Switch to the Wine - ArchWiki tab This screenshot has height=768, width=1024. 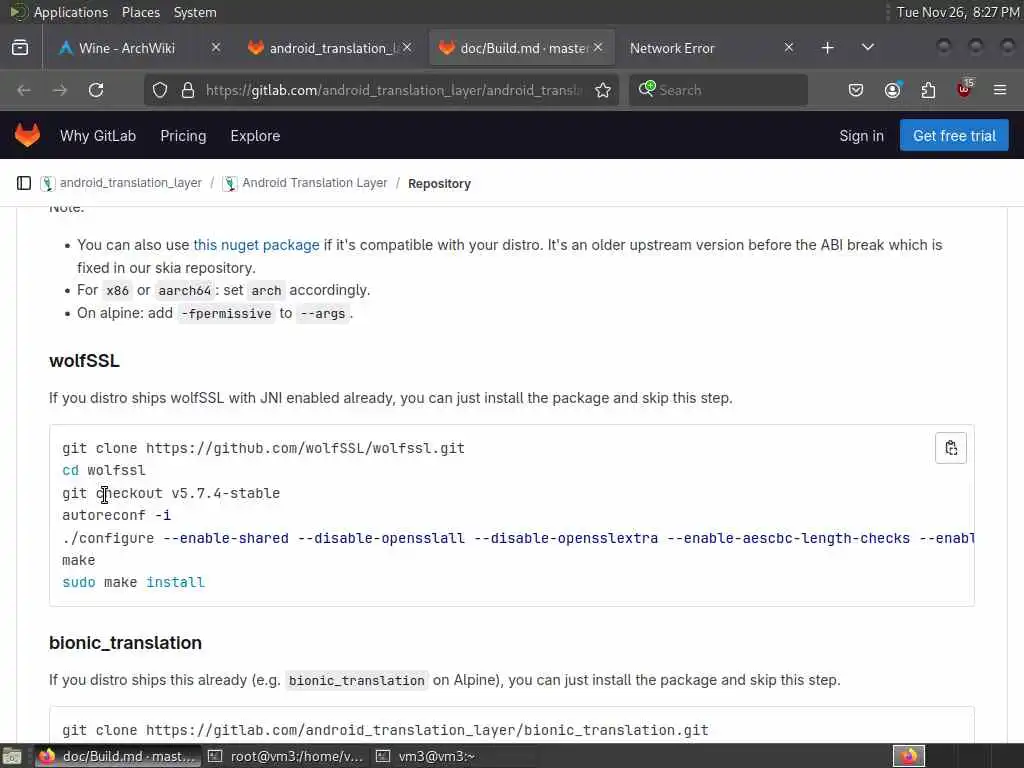pyautogui.click(x=127, y=48)
